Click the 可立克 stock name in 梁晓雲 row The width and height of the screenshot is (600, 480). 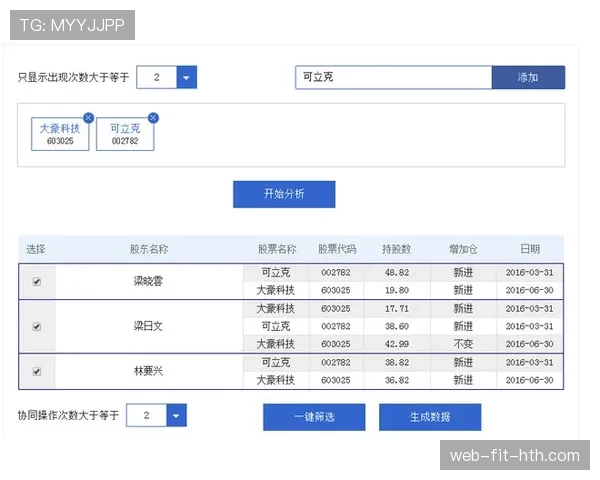coord(276,273)
